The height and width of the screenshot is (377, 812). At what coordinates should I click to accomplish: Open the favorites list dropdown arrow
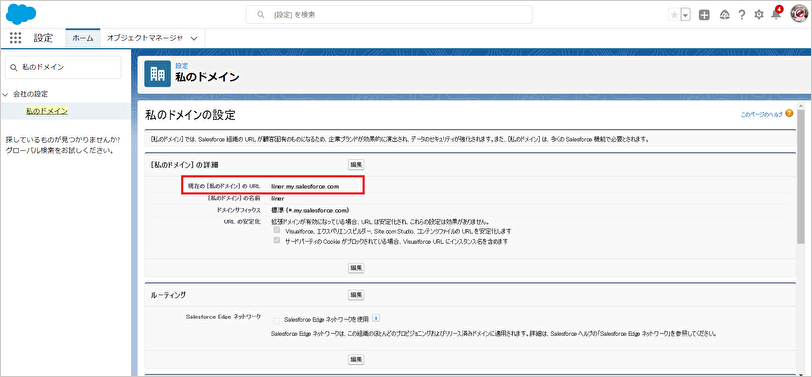point(686,15)
